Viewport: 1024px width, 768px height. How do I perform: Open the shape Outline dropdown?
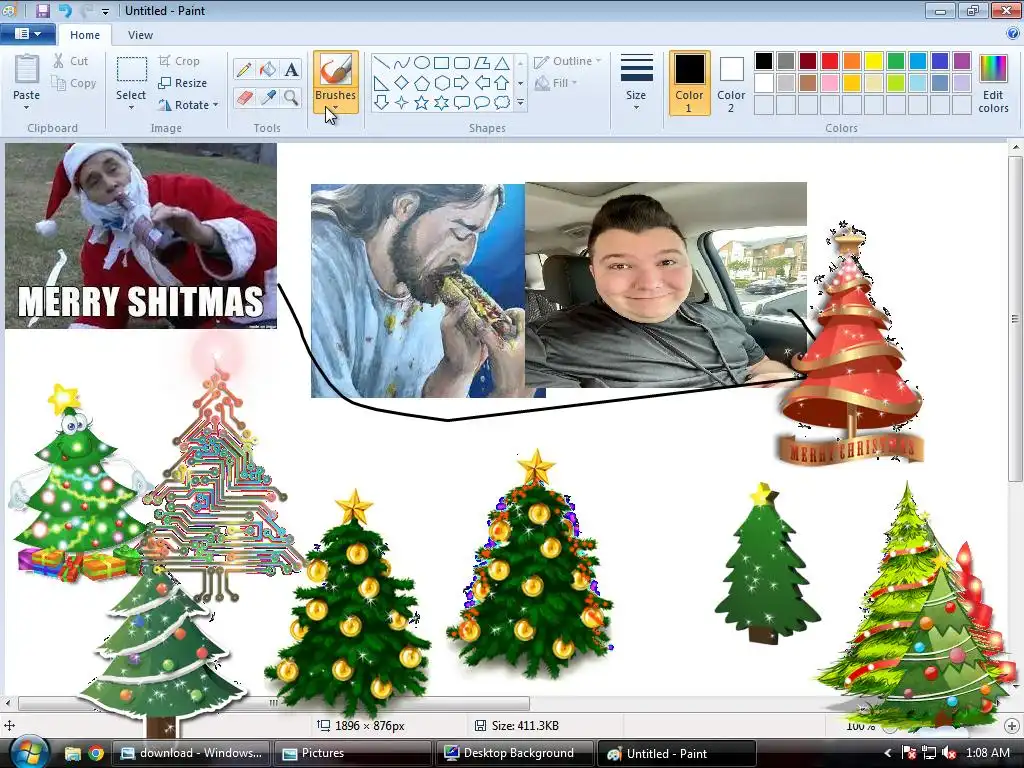click(568, 61)
